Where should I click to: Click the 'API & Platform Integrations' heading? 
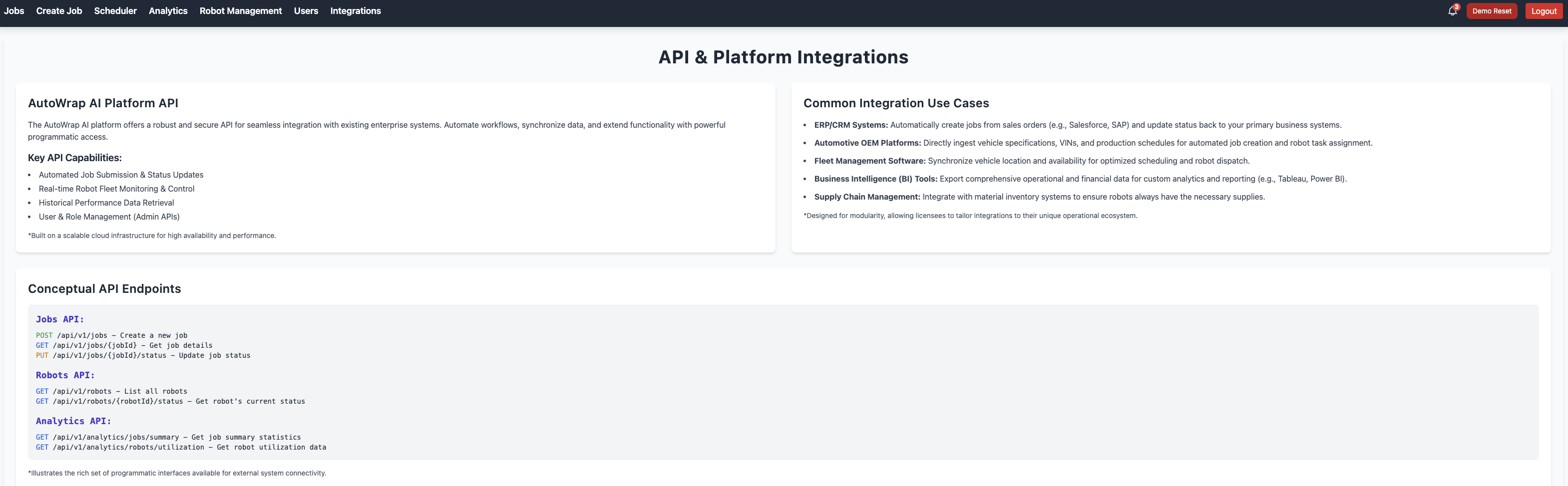[784, 56]
